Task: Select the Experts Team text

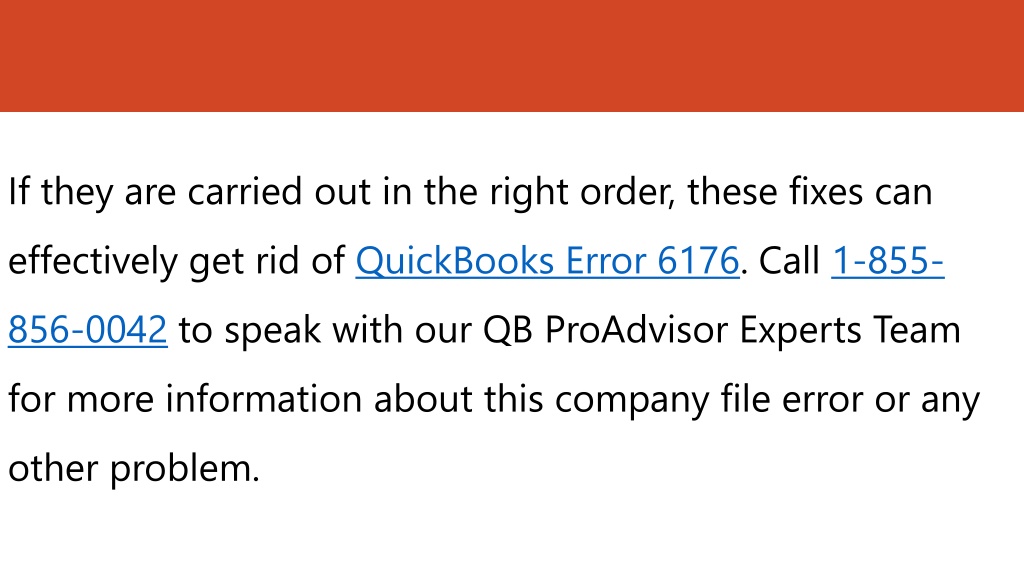Action: 850,330
